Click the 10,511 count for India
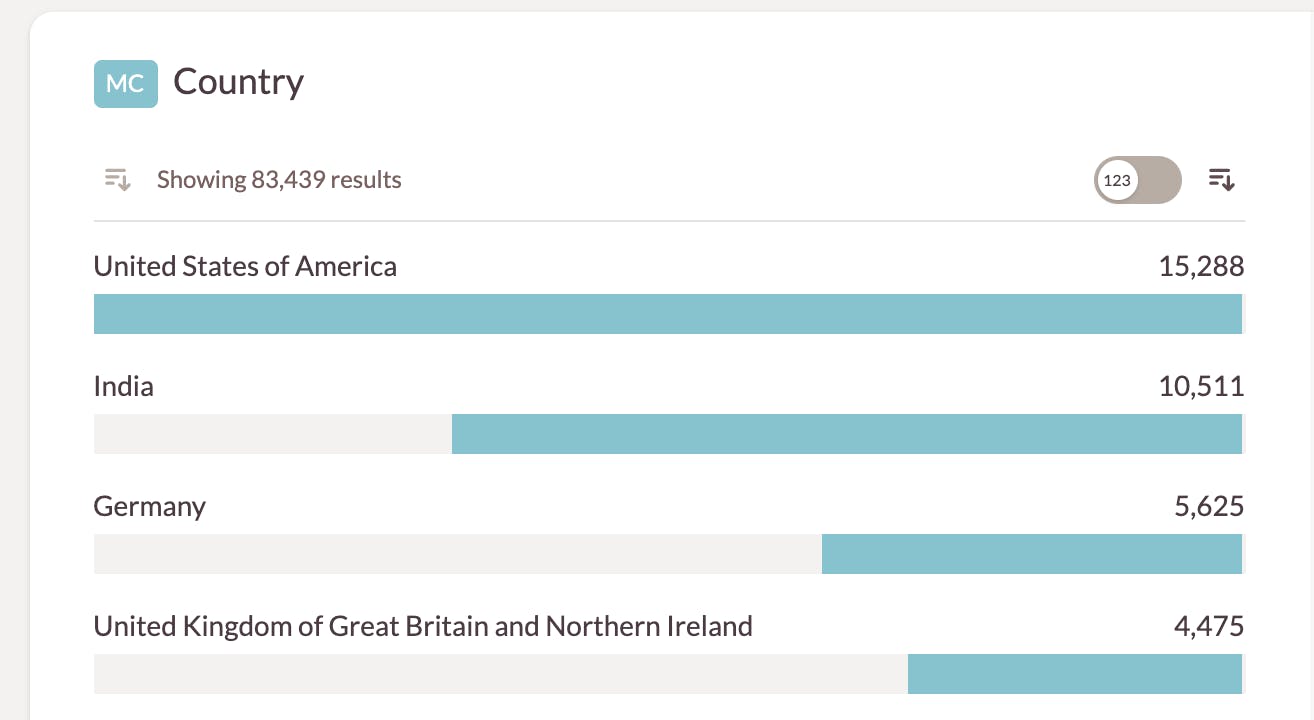1314x720 pixels. (x=1201, y=386)
